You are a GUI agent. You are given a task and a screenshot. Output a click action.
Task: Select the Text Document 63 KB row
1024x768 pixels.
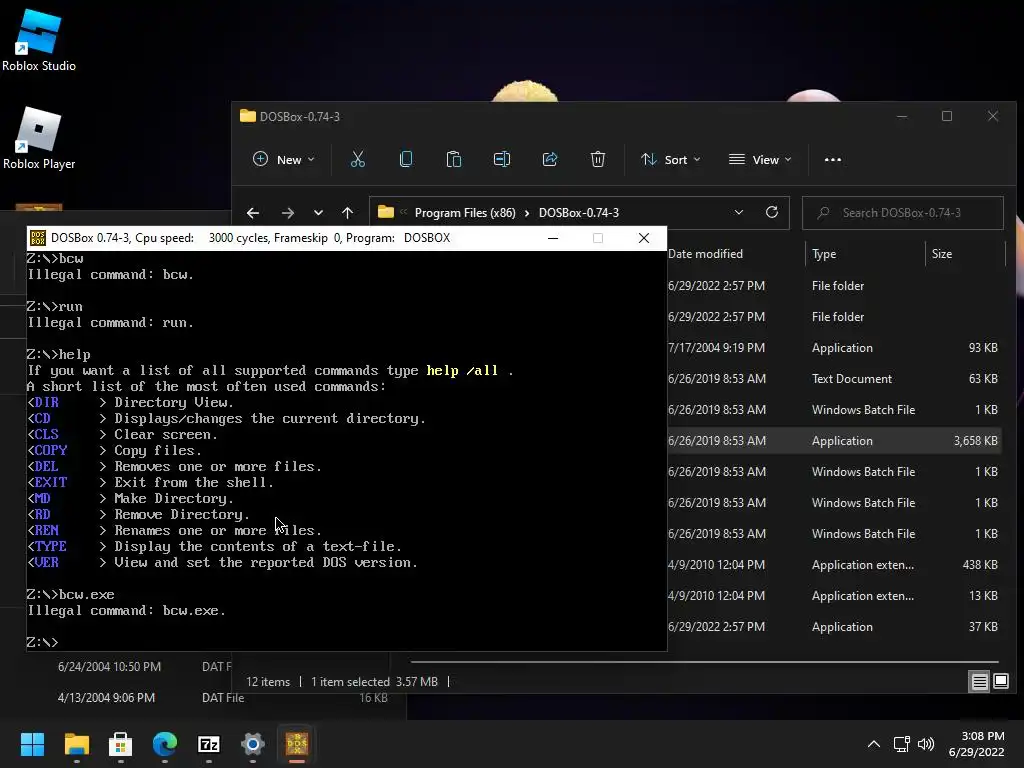(836, 379)
